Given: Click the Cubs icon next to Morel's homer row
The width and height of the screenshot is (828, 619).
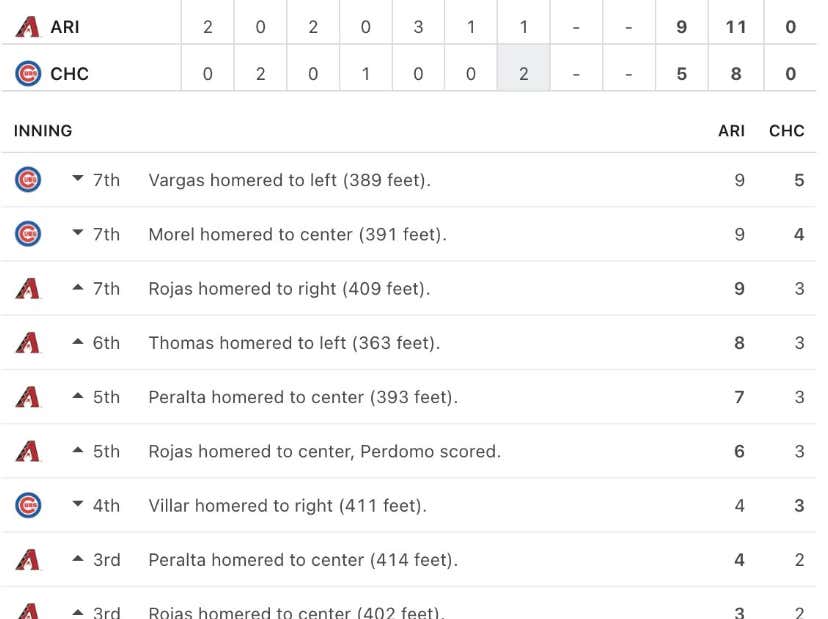Looking at the screenshot, I should 27,234.
